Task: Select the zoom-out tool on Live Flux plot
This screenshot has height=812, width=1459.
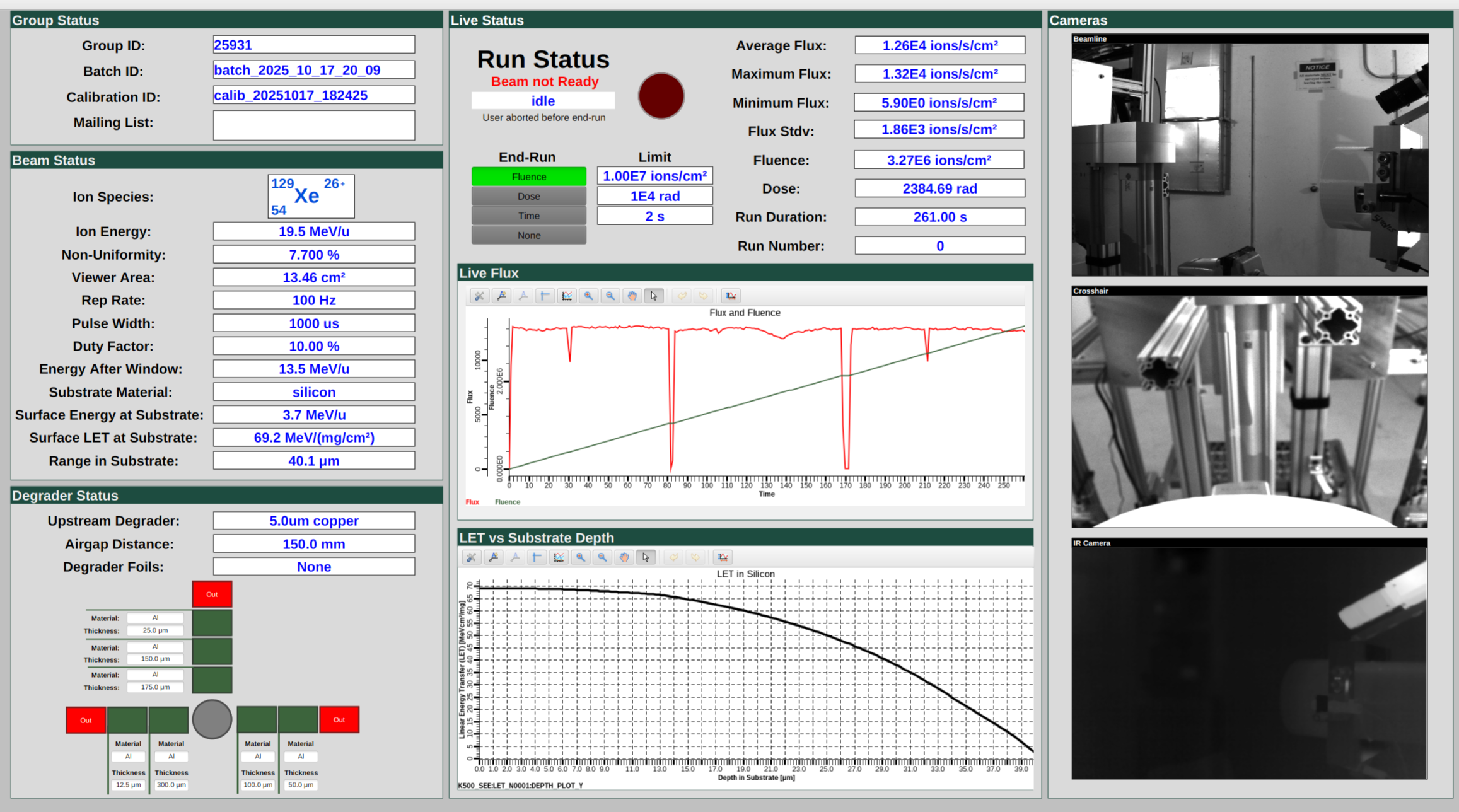Action: pyautogui.click(x=610, y=295)
